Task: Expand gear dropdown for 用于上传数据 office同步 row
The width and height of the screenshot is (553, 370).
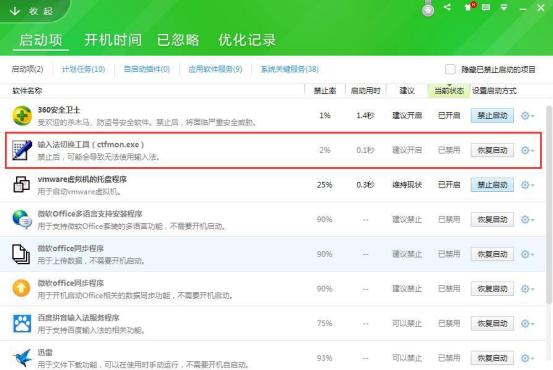Action: point(528,254)
